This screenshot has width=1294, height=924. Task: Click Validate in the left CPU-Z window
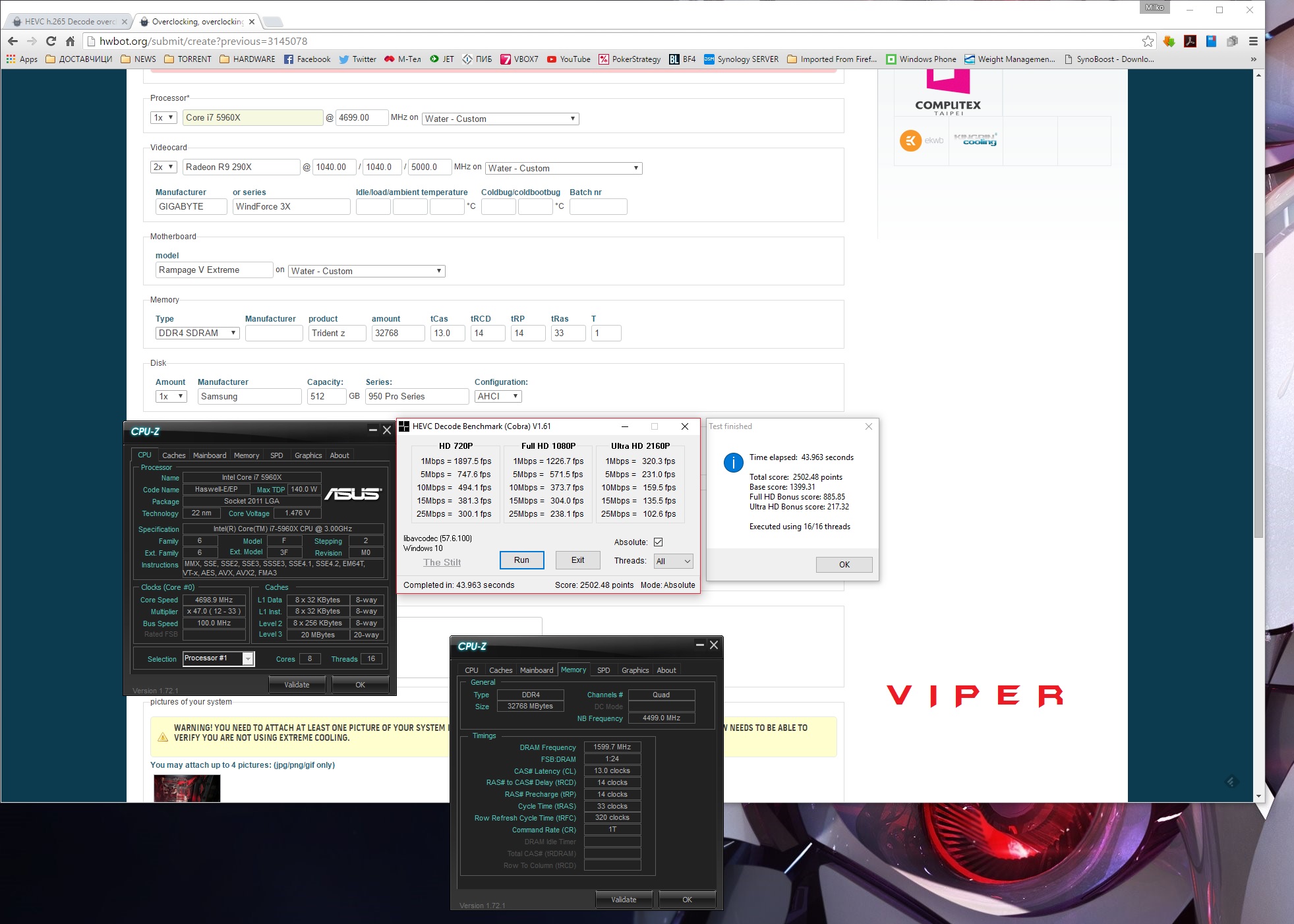[x=297, y=685]
